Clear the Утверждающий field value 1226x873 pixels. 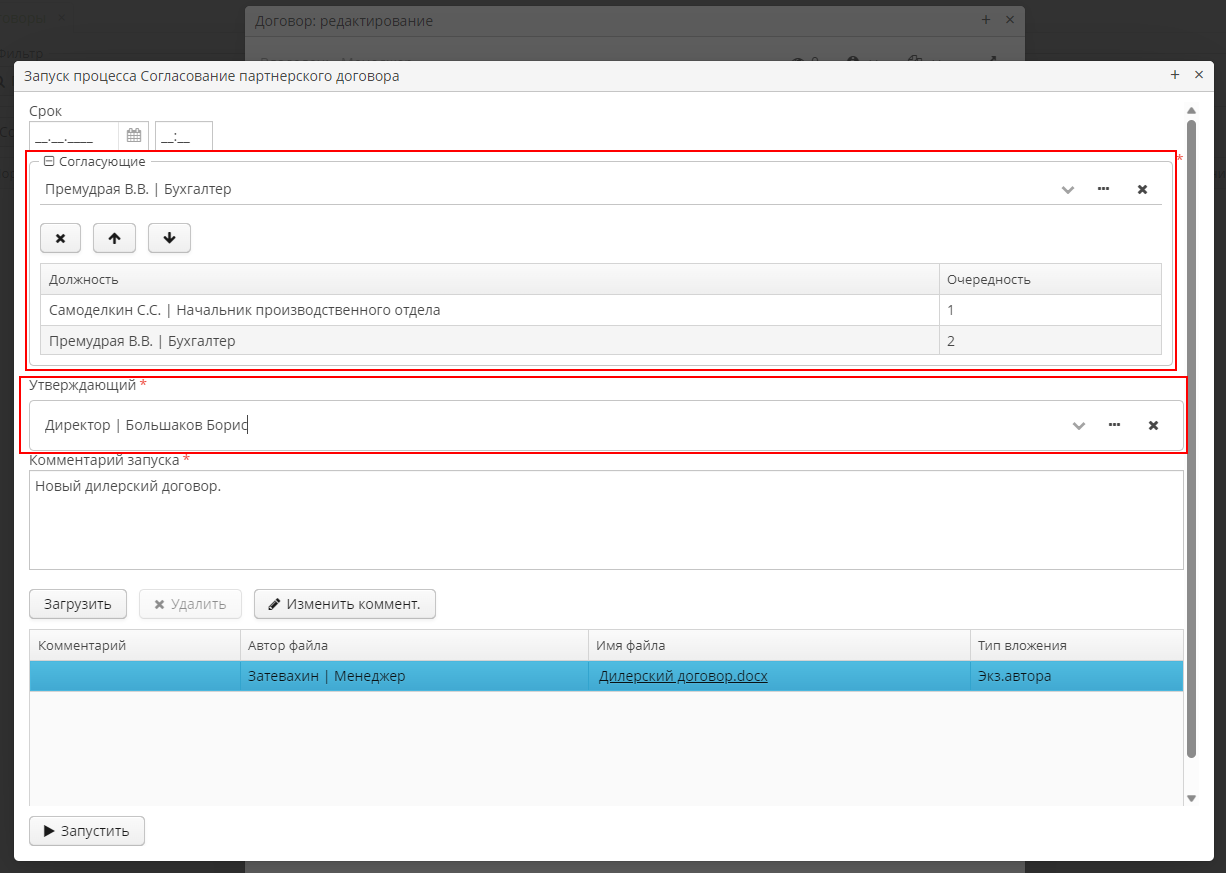click(x=1153, y=425)
